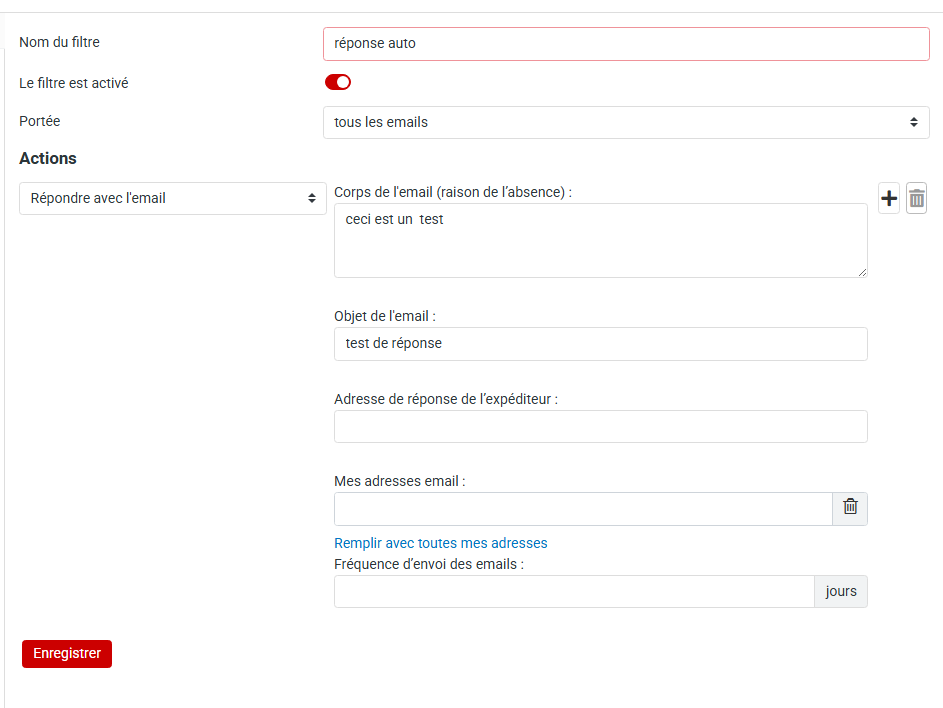Click the 'Portée' label text
Image resolution: width=943 pixels, height=708 pixels.
pyautogui.click(x=40, y=121)
